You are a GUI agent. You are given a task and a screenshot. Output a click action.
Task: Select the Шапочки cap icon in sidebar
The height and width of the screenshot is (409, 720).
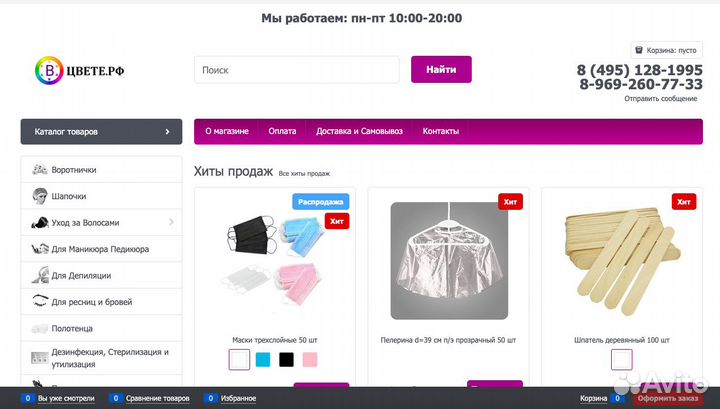40,196
